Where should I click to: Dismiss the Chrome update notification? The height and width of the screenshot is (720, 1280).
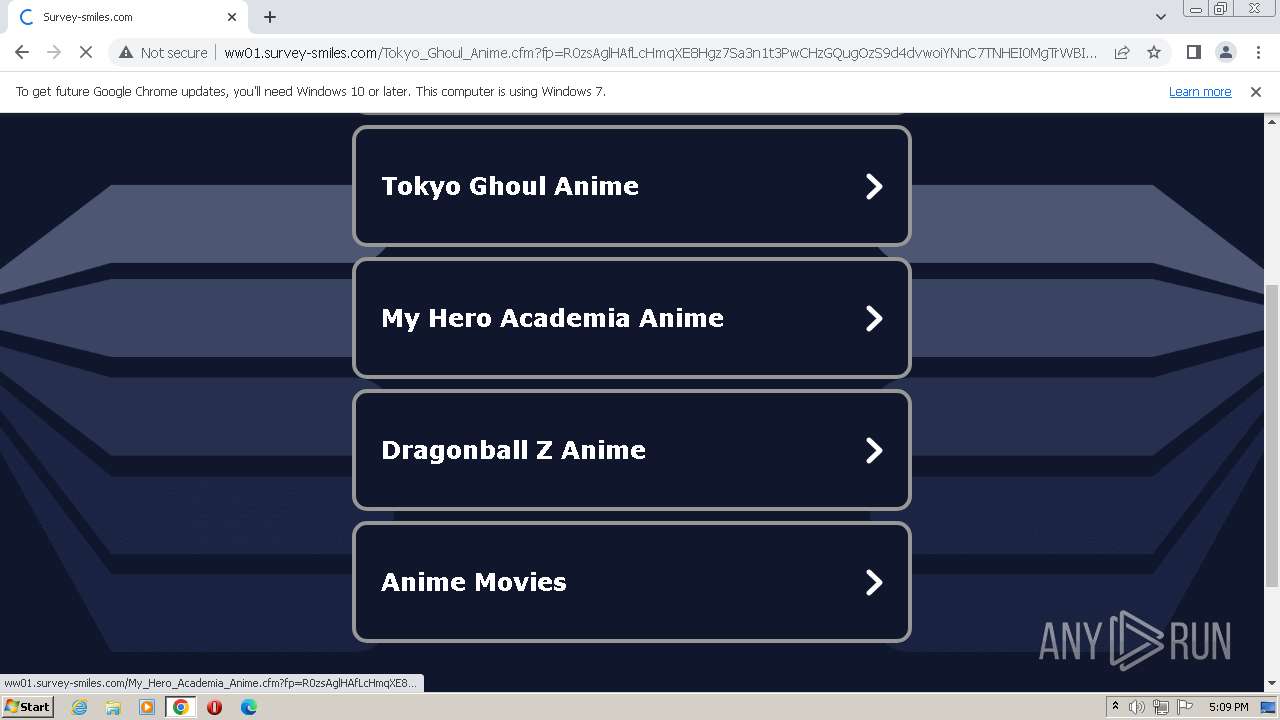[x=1256, y=91]
